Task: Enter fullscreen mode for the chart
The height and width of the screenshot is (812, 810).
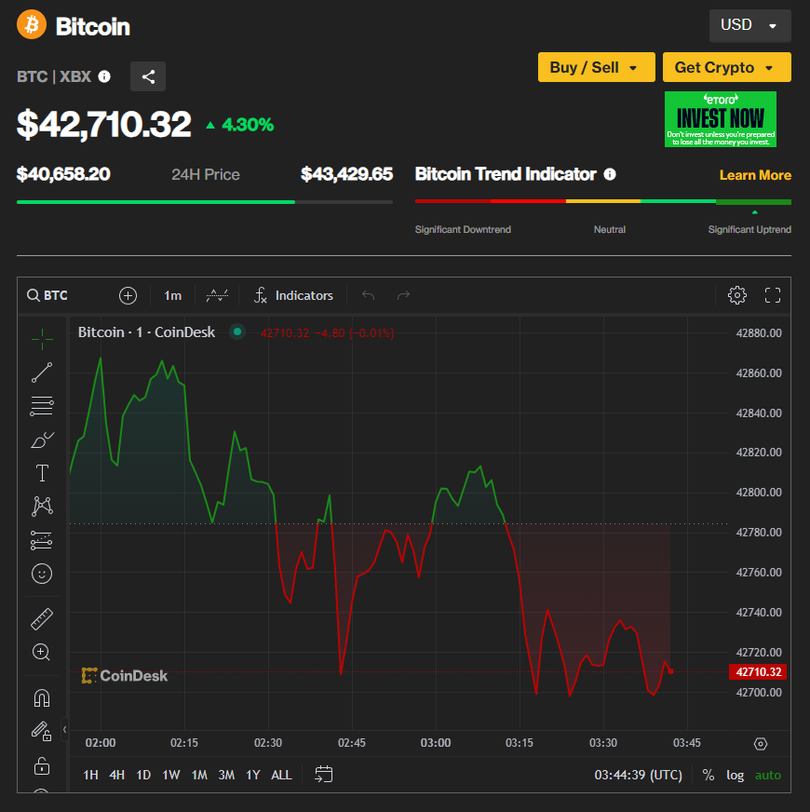Action: click(x=772, y=295)
